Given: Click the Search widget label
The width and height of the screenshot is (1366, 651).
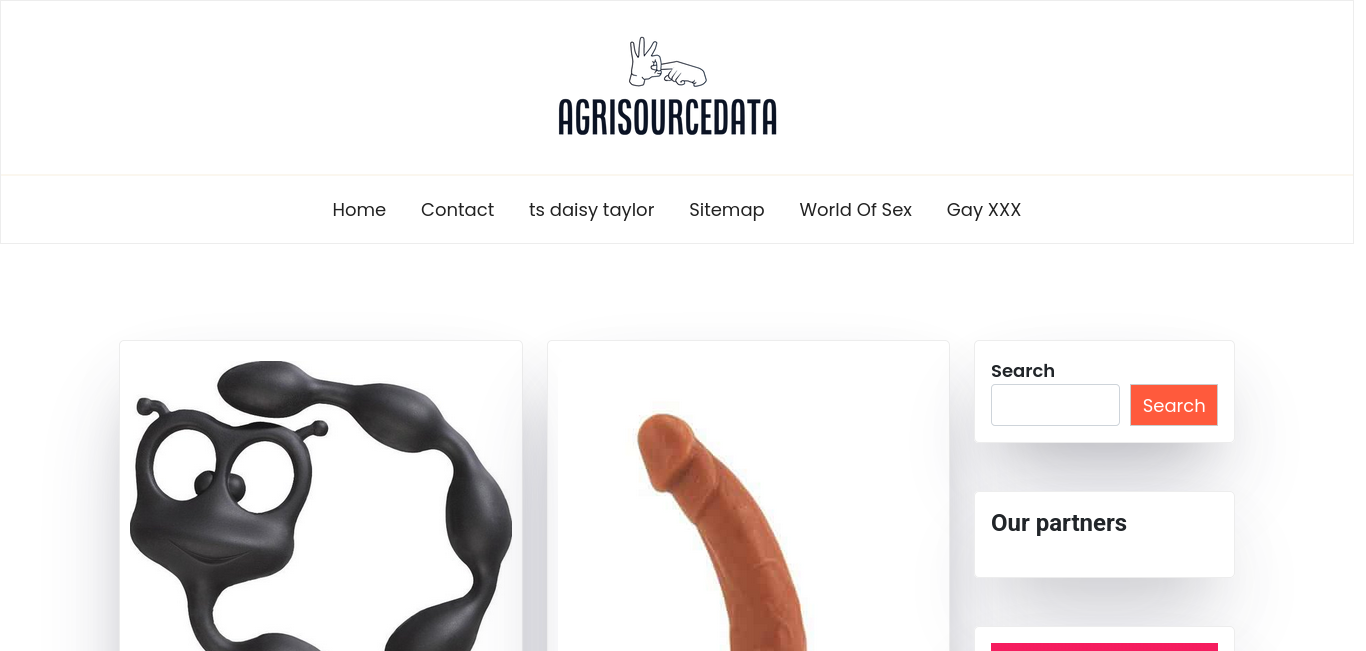Looking at the screenshot, I should tap(1023, 371).
